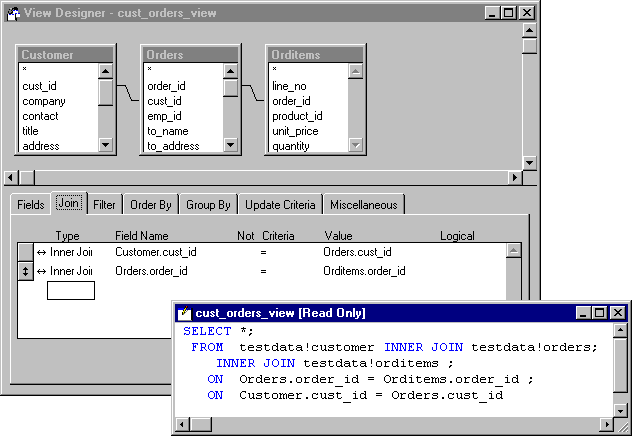The height and width of the screenshot is (436, 632).
Task: Click the cust_orders_view window title icon
Action: coord(184,313)
